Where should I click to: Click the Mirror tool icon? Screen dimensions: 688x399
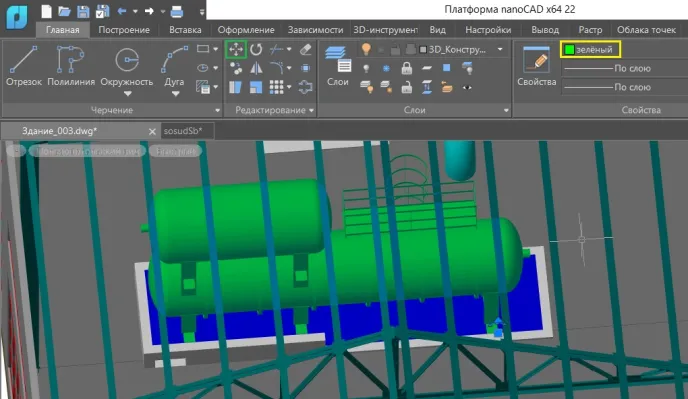point(256,68)
